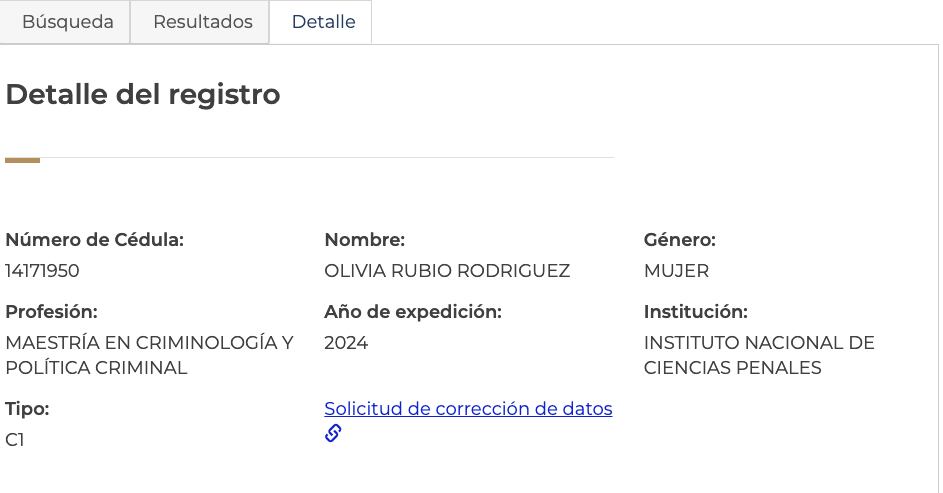943x493 pixels.
Task: Click the Institución field label
Action: point(695,312)
